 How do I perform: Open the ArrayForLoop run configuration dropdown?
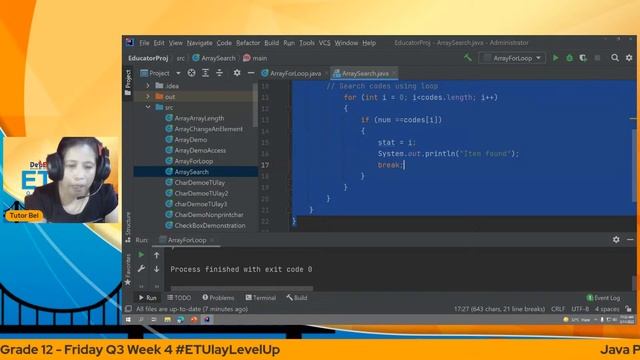[x=513, y=58]
